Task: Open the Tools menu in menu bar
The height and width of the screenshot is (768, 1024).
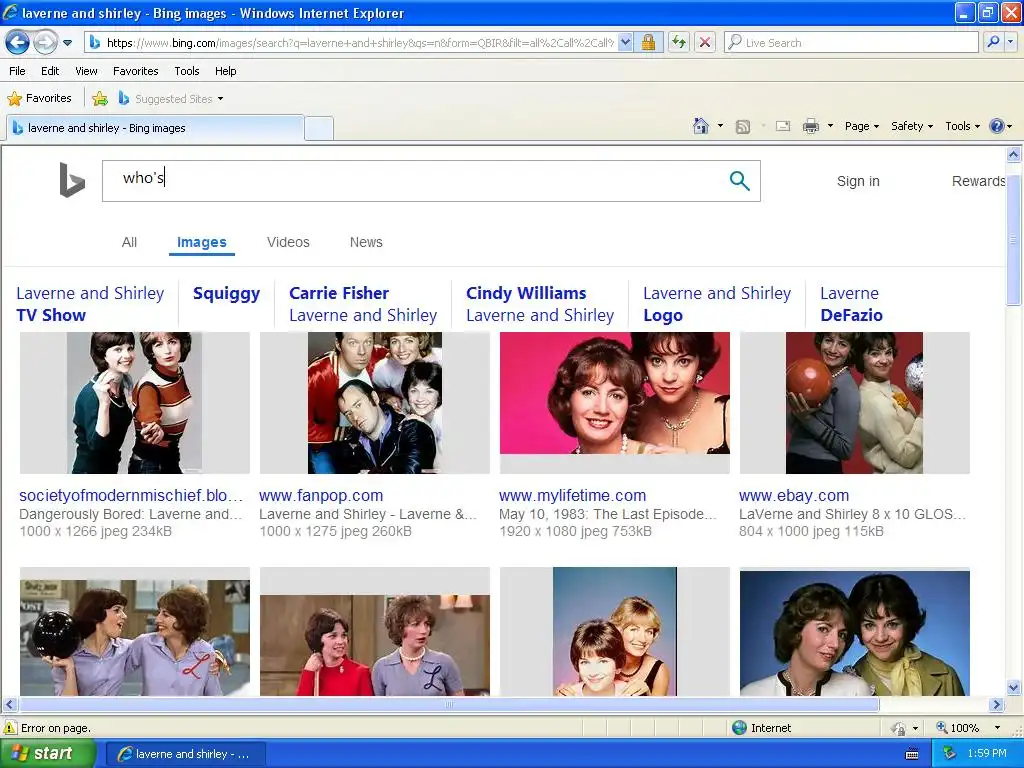Action: click(x=187, y=71)
